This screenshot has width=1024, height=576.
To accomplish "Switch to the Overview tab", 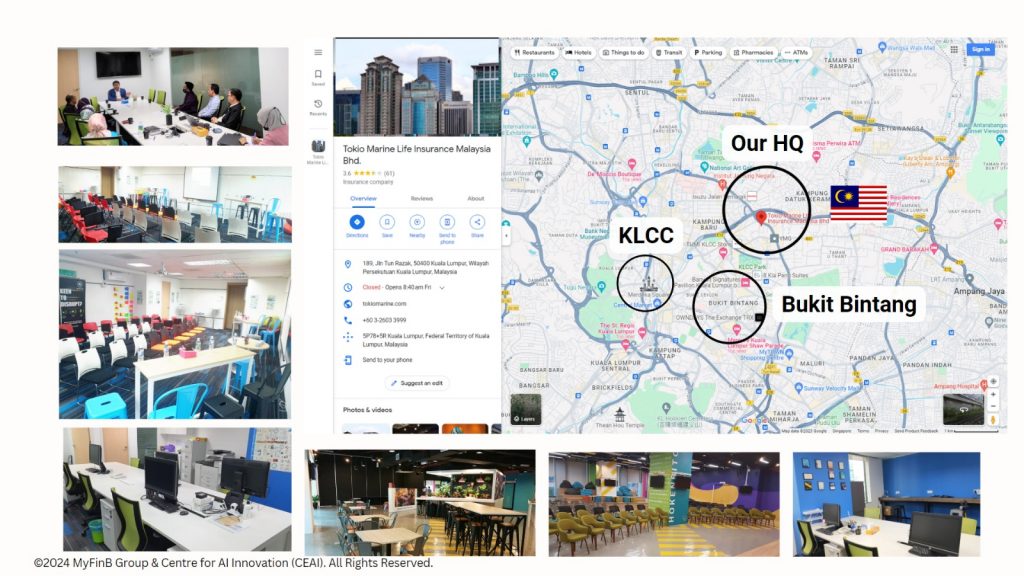I will point(363,199).
